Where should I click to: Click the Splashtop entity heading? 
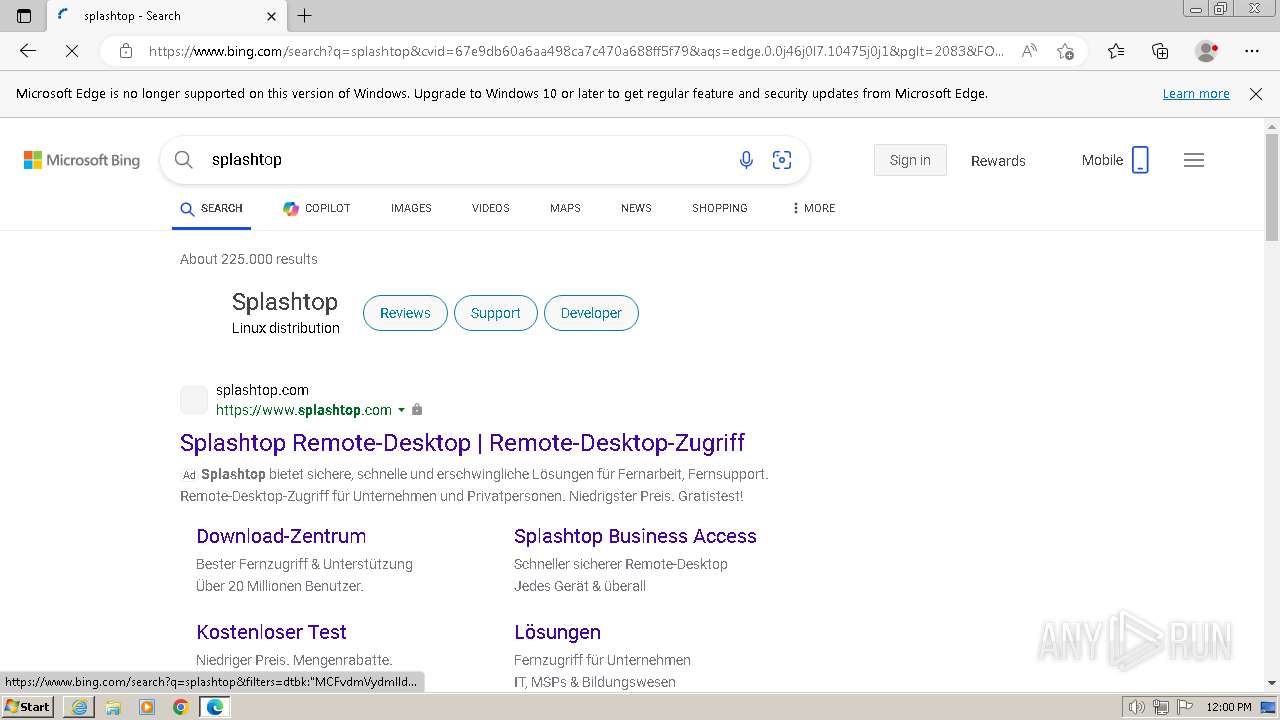click(285, 302)
